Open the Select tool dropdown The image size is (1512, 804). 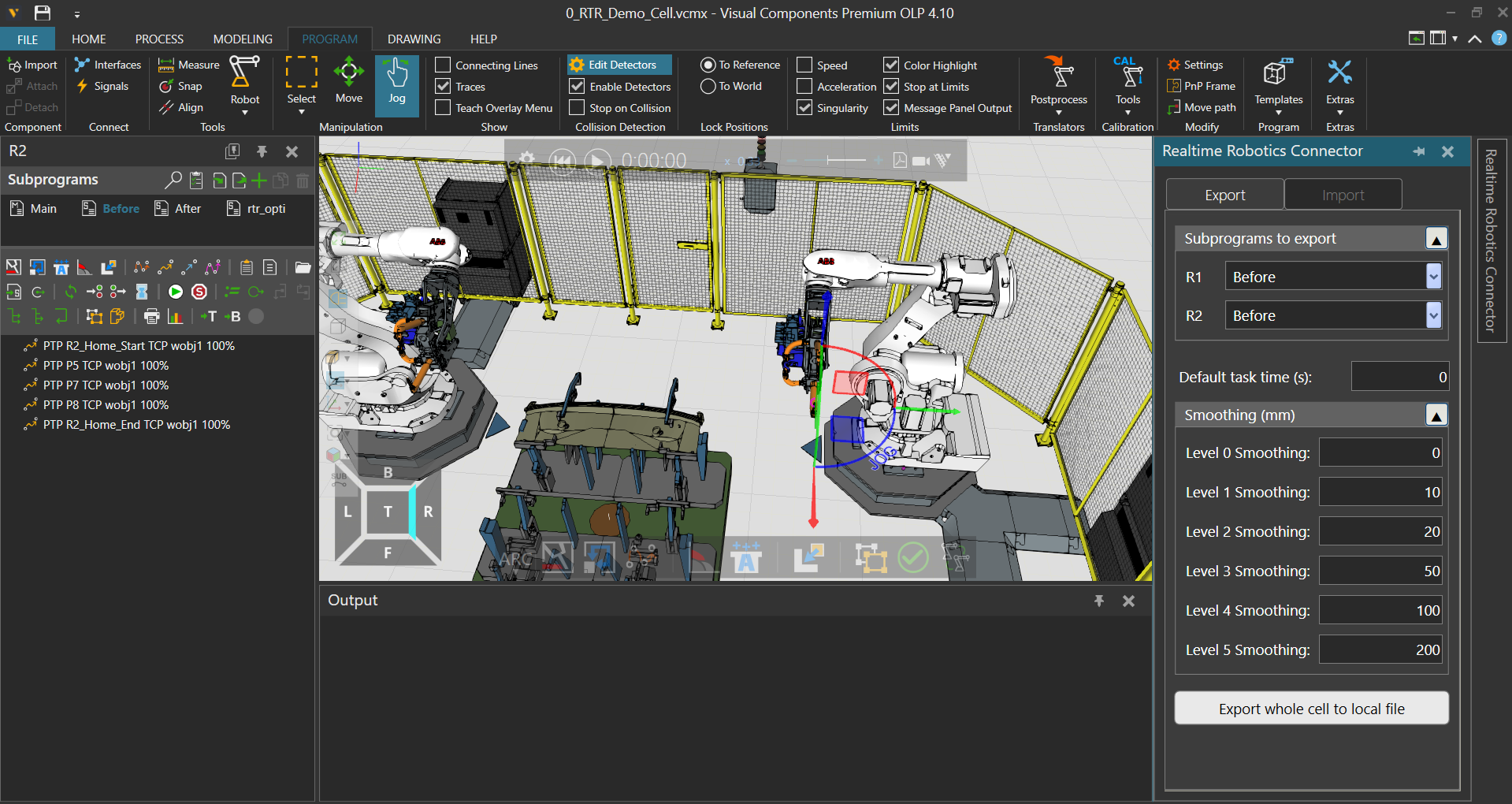(x=301, y=112)
